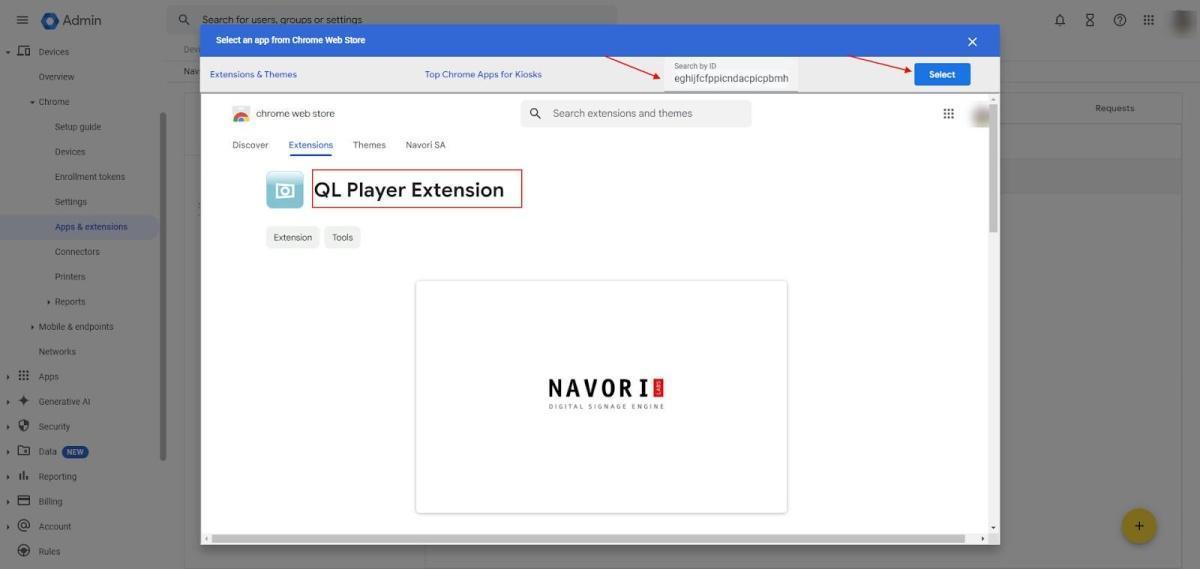Expand the Apps section arrow

(8, 377)
